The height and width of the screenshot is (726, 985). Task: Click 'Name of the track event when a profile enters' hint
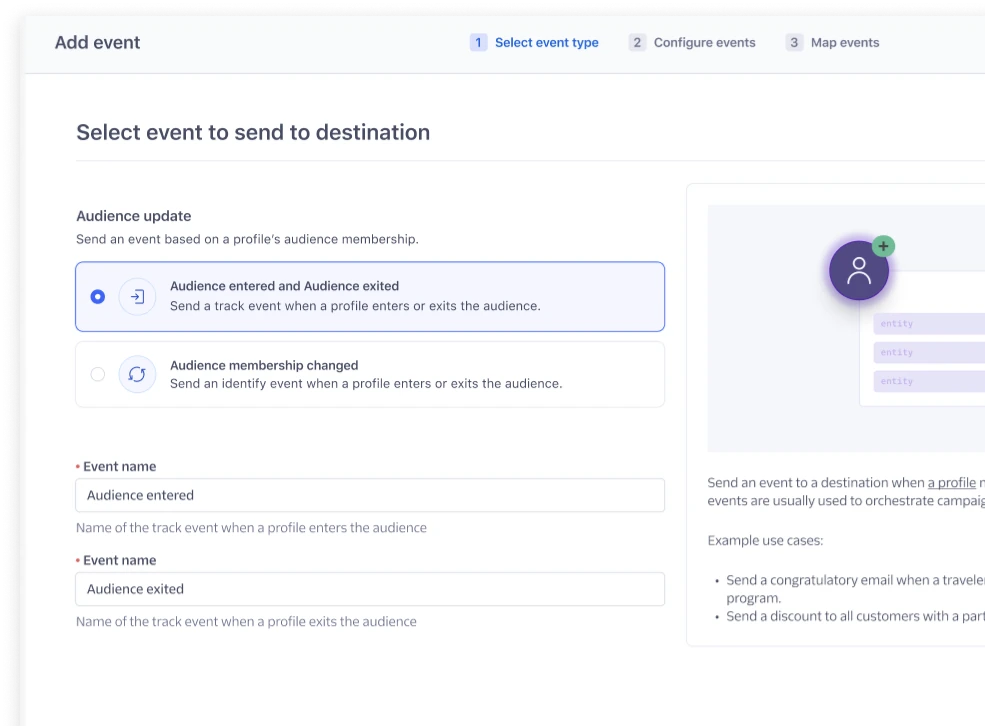click(x=251, y=528)
